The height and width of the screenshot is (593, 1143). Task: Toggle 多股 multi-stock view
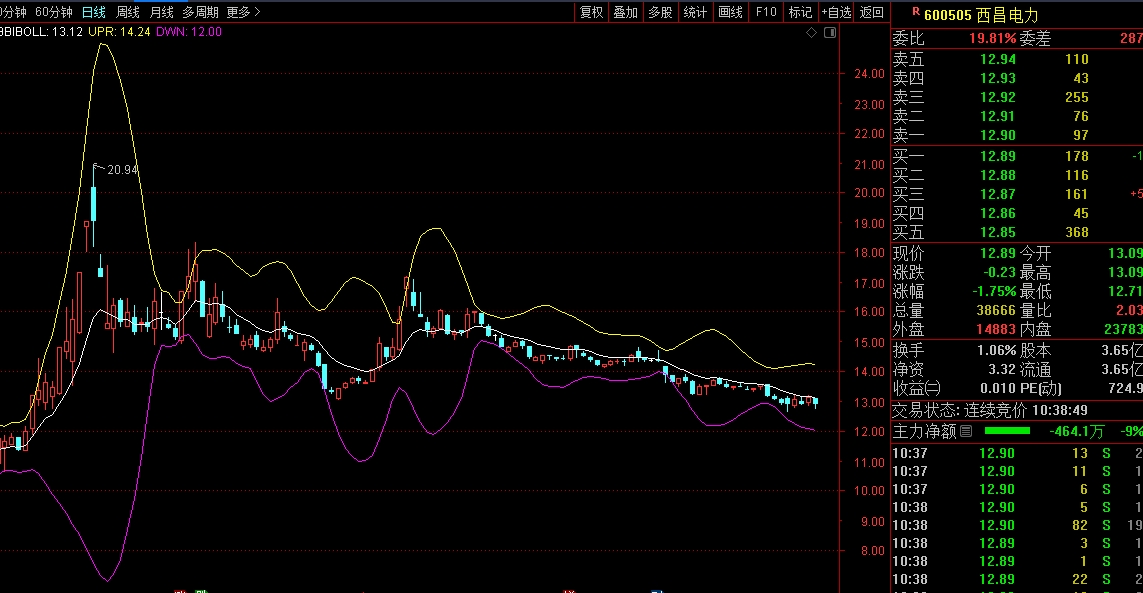660,12
